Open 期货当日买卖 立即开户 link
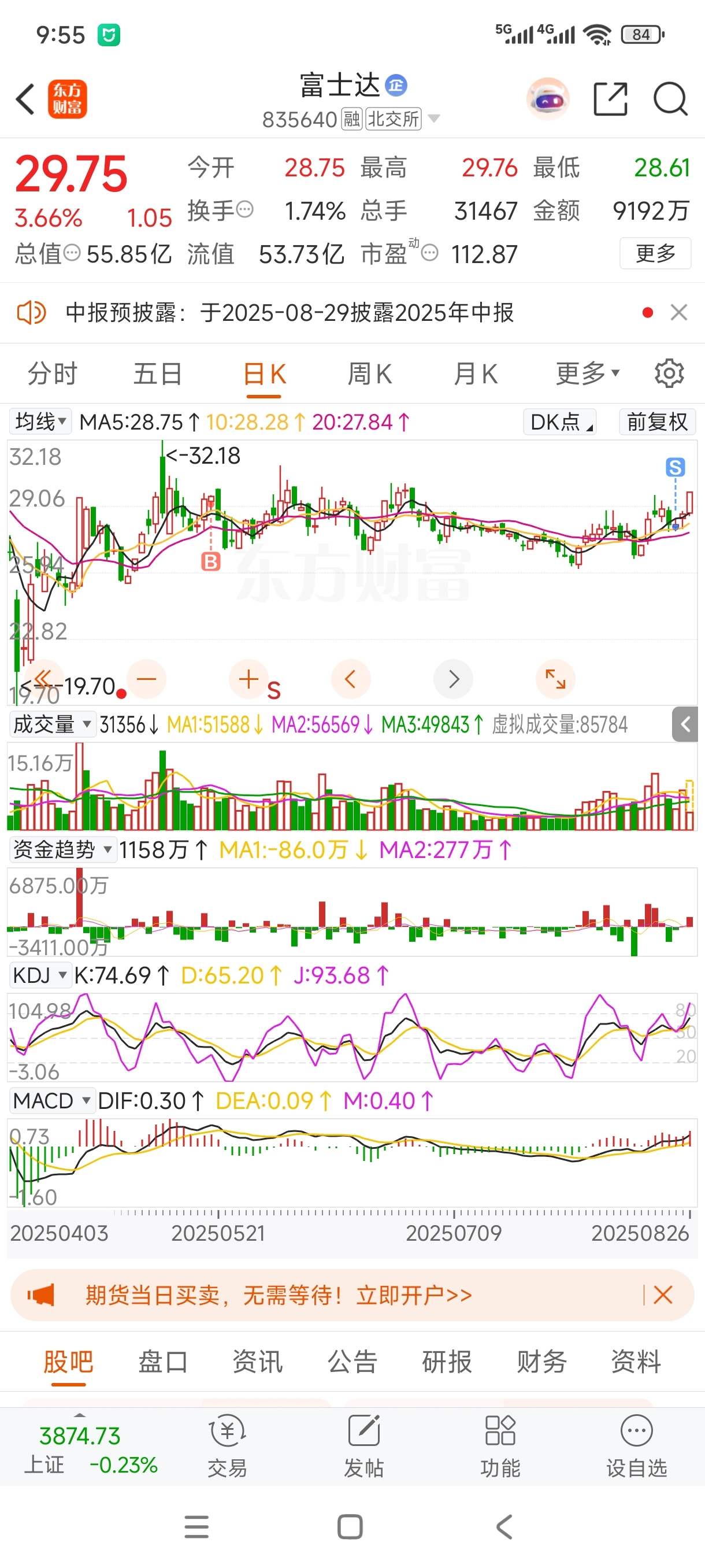 (x=279, y=1295)
